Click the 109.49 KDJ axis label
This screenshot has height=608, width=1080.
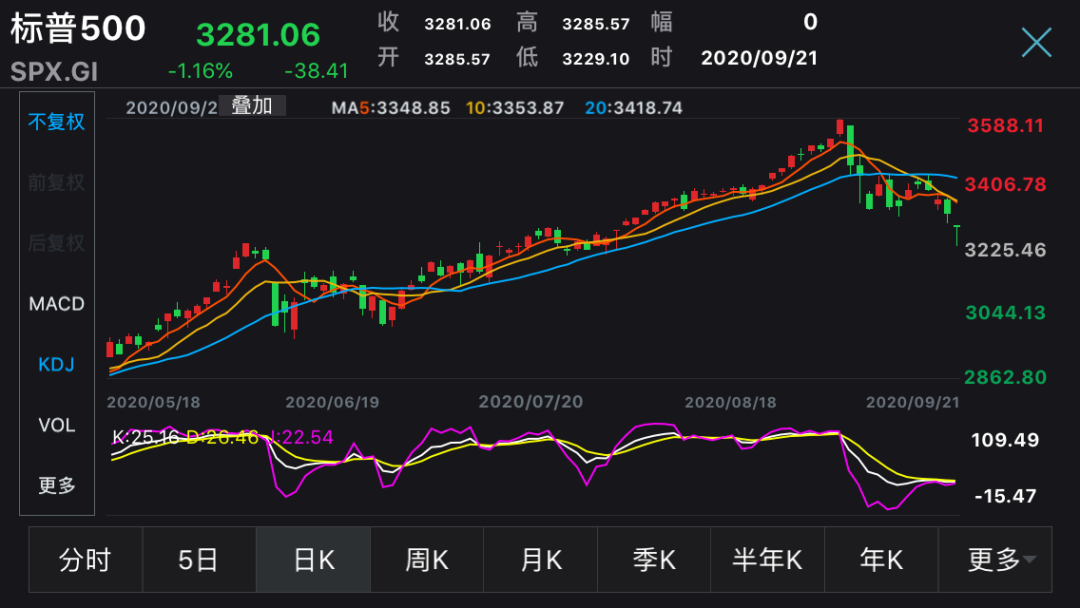click(1005, 440)
